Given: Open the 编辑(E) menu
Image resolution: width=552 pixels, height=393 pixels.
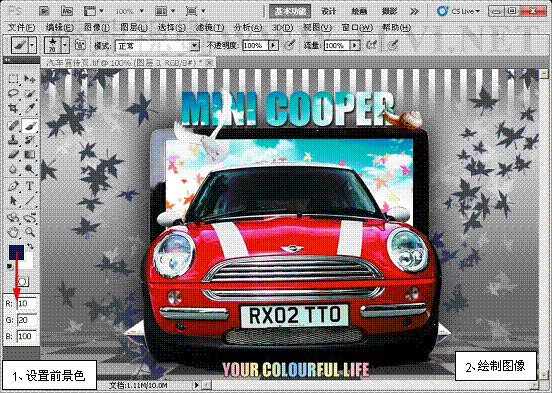Looking at the screenshot, I should coord(59,27).
